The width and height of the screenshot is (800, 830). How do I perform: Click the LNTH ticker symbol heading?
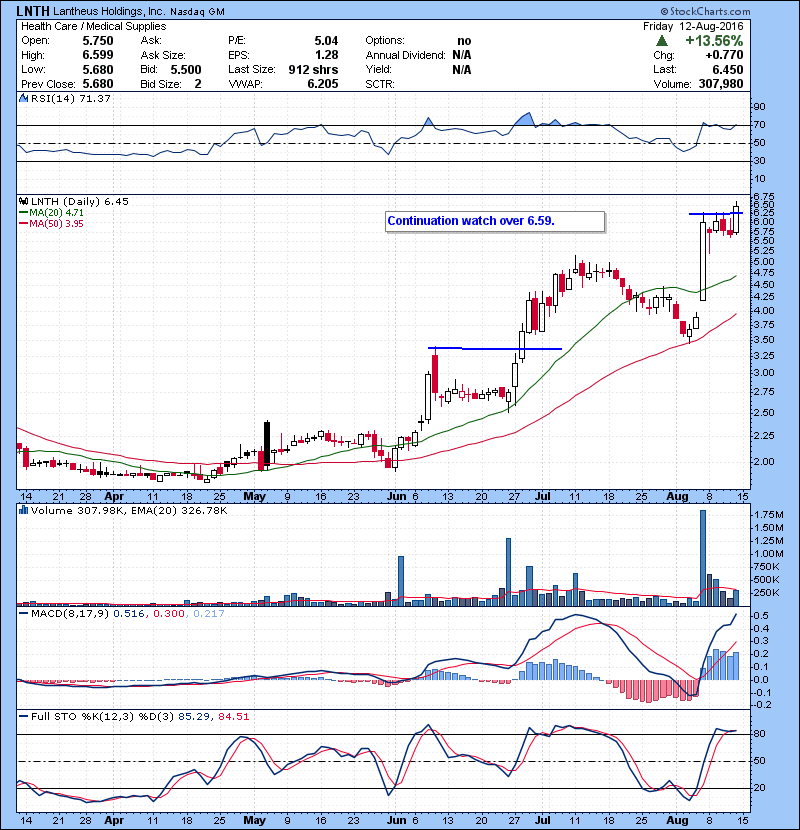click(x=33, y=11)
